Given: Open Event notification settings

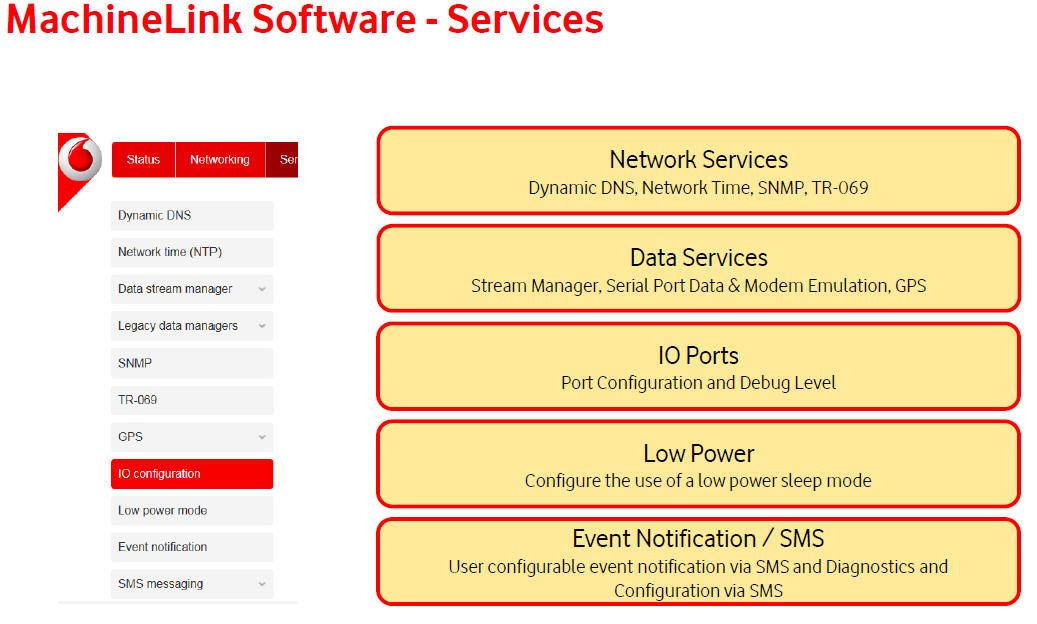Looking at the screenshot, I should click(x=192, y=547).
